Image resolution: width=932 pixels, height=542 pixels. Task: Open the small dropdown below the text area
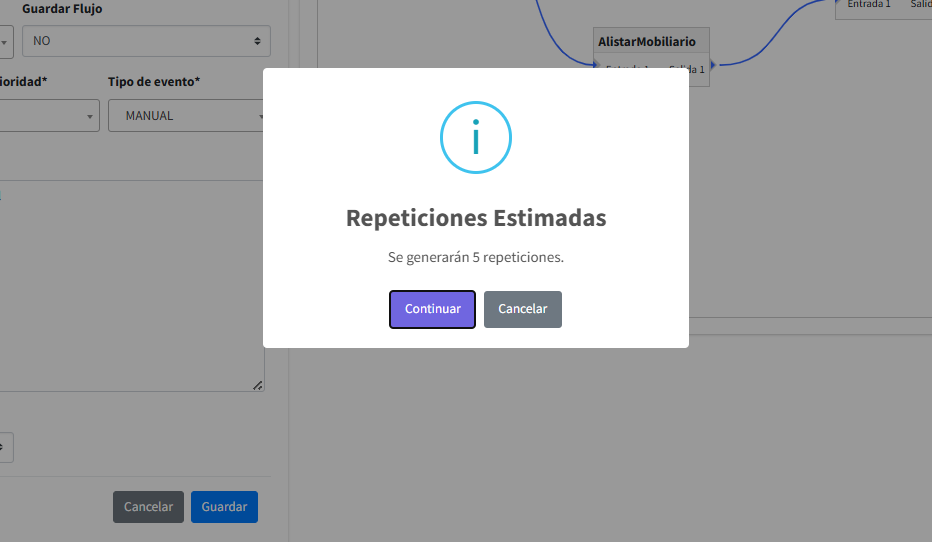click(x=5, y=447)
